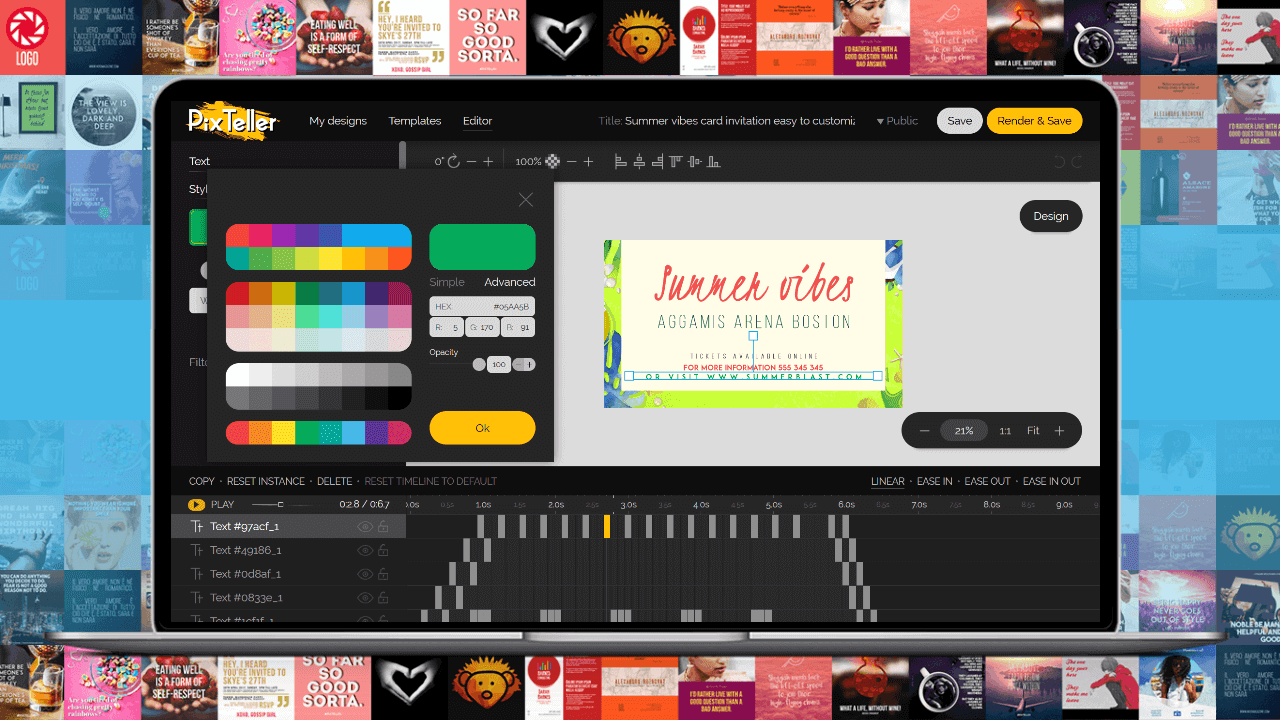Click the current green color preview
Screen dimensions: 1280x720
click(483, 247)
